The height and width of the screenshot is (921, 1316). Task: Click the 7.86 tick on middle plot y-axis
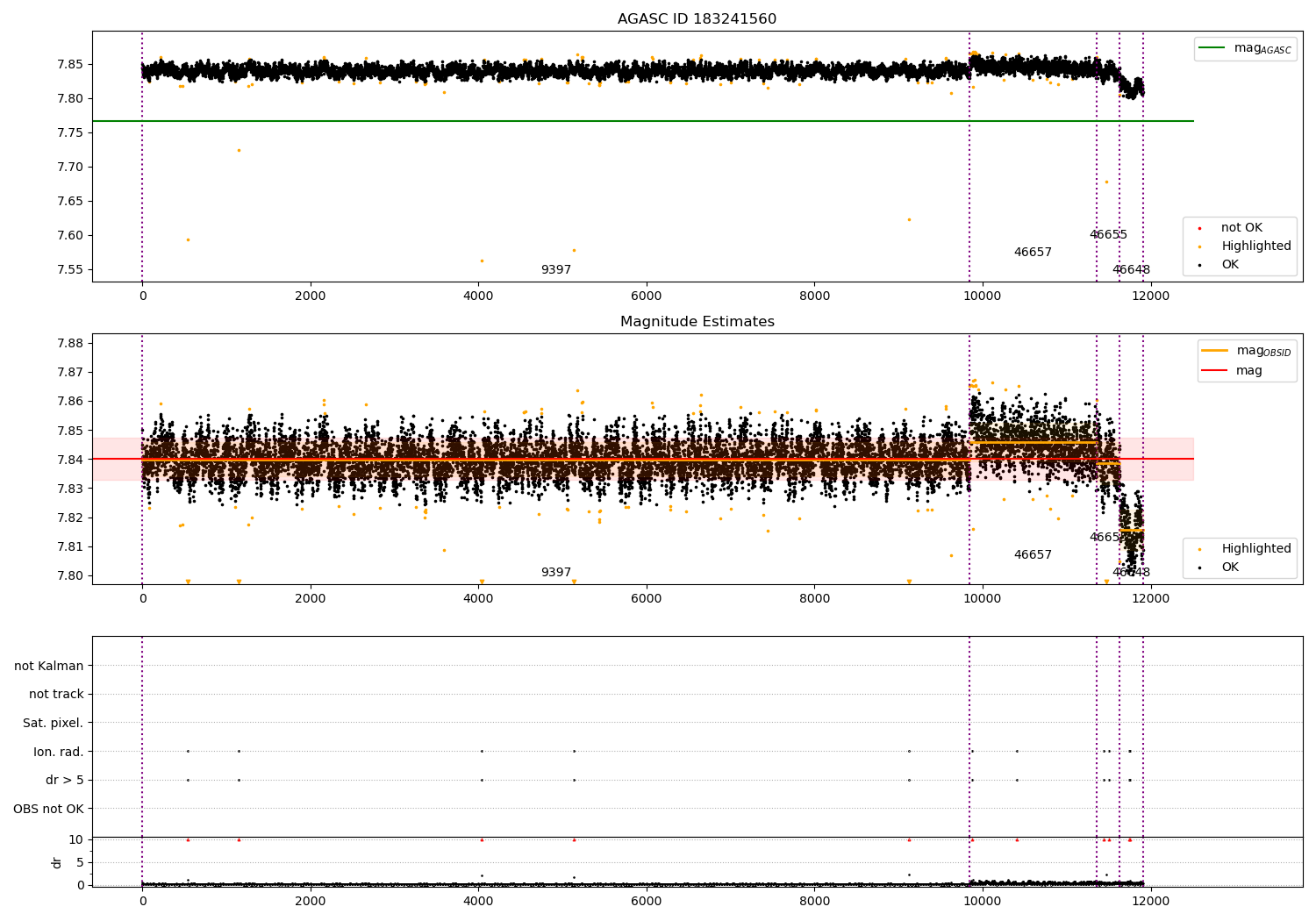pyautogui.click(x=68, y=402)
